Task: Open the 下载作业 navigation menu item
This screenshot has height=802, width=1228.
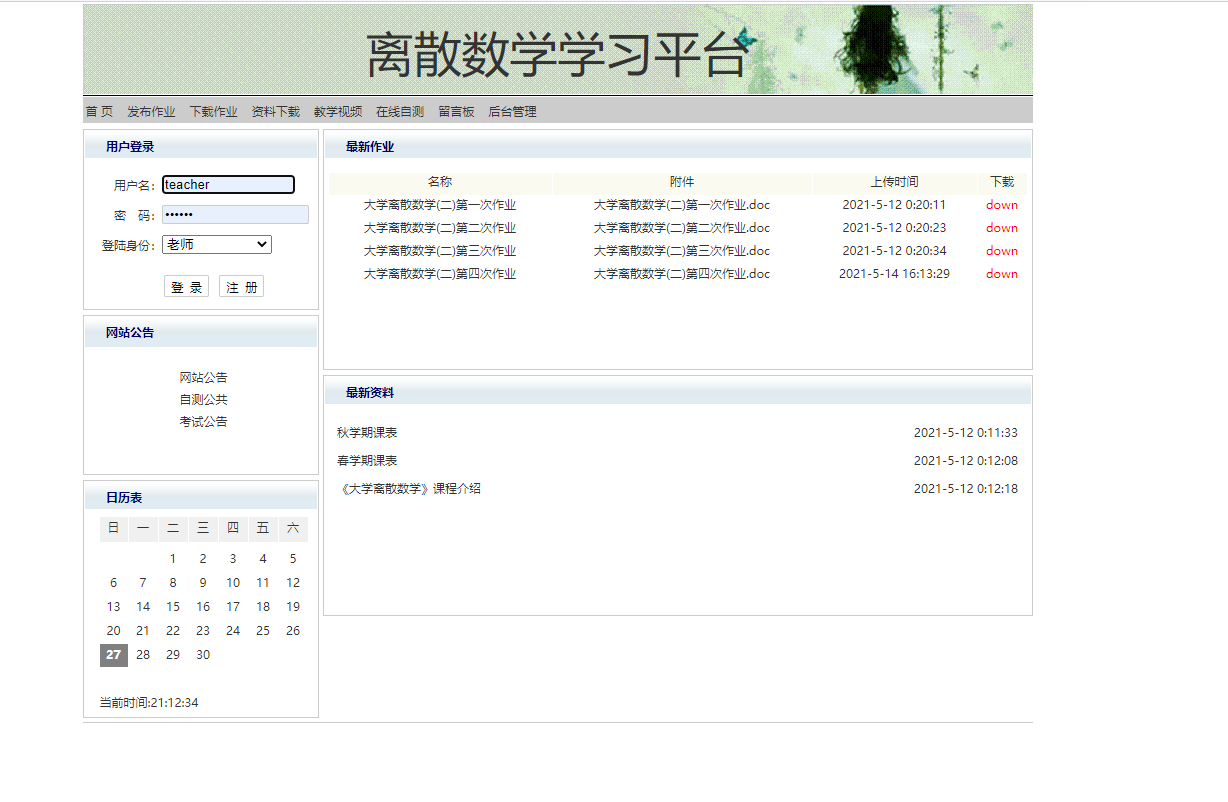Action: click(x=212, y=111)
